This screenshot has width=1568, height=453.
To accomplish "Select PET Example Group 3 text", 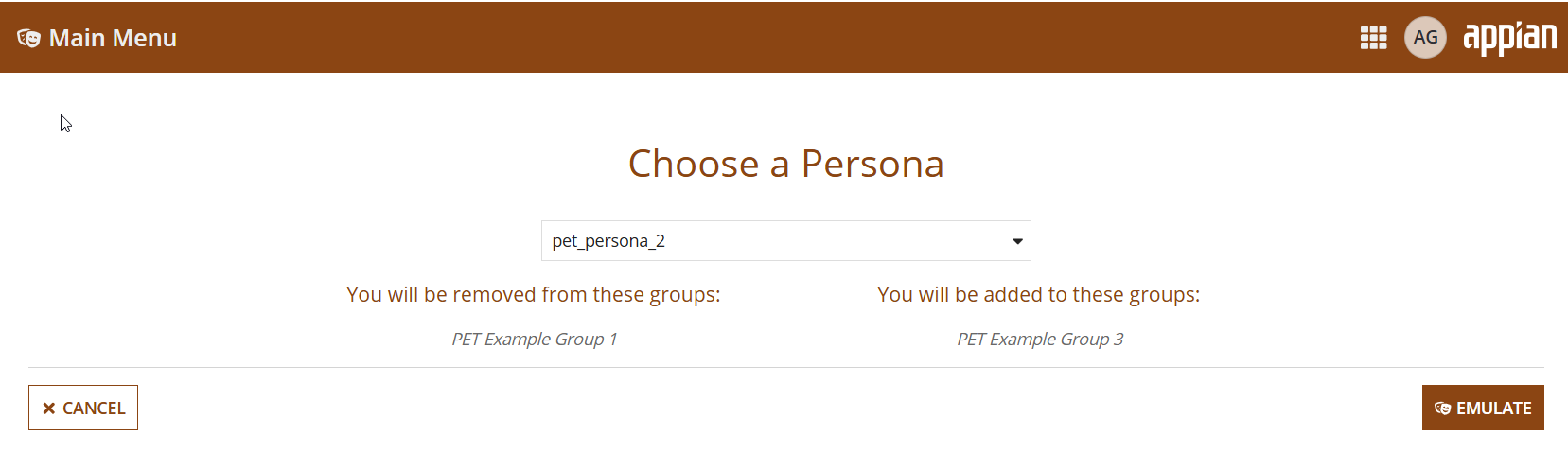I will click(x=1040, y=339).
